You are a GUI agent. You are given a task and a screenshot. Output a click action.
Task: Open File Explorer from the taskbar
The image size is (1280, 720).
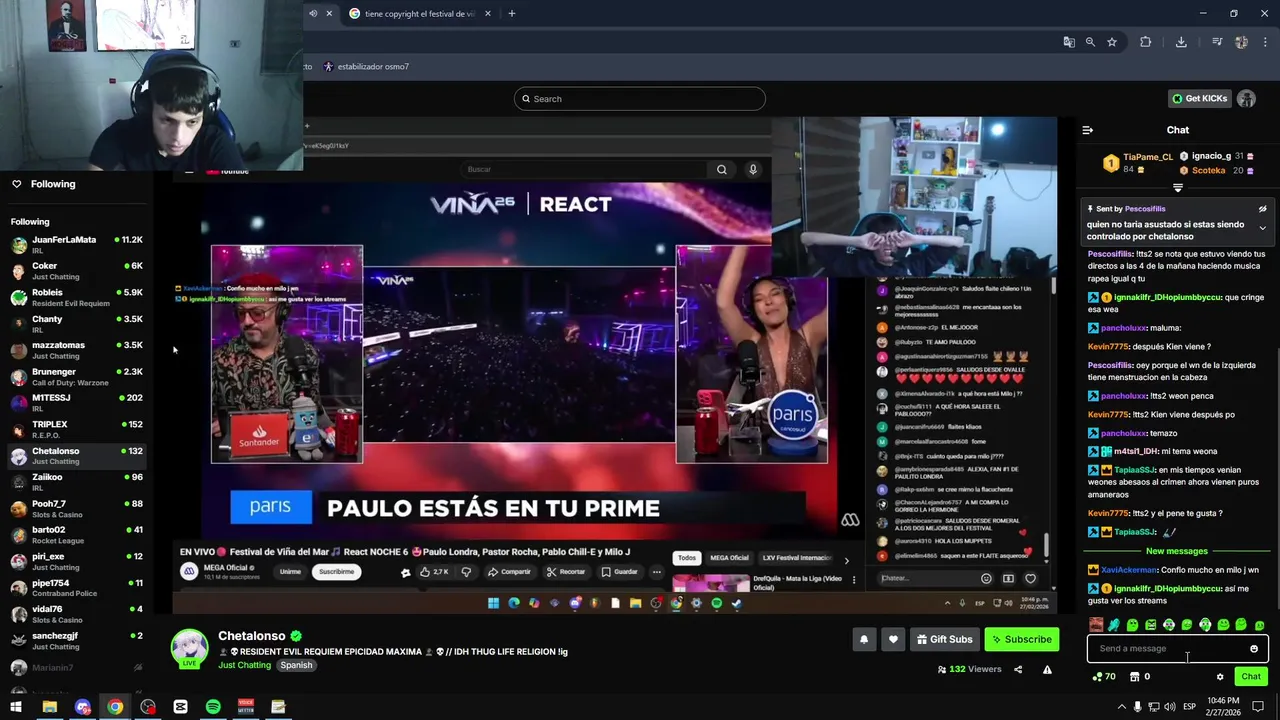pos(49,707)
